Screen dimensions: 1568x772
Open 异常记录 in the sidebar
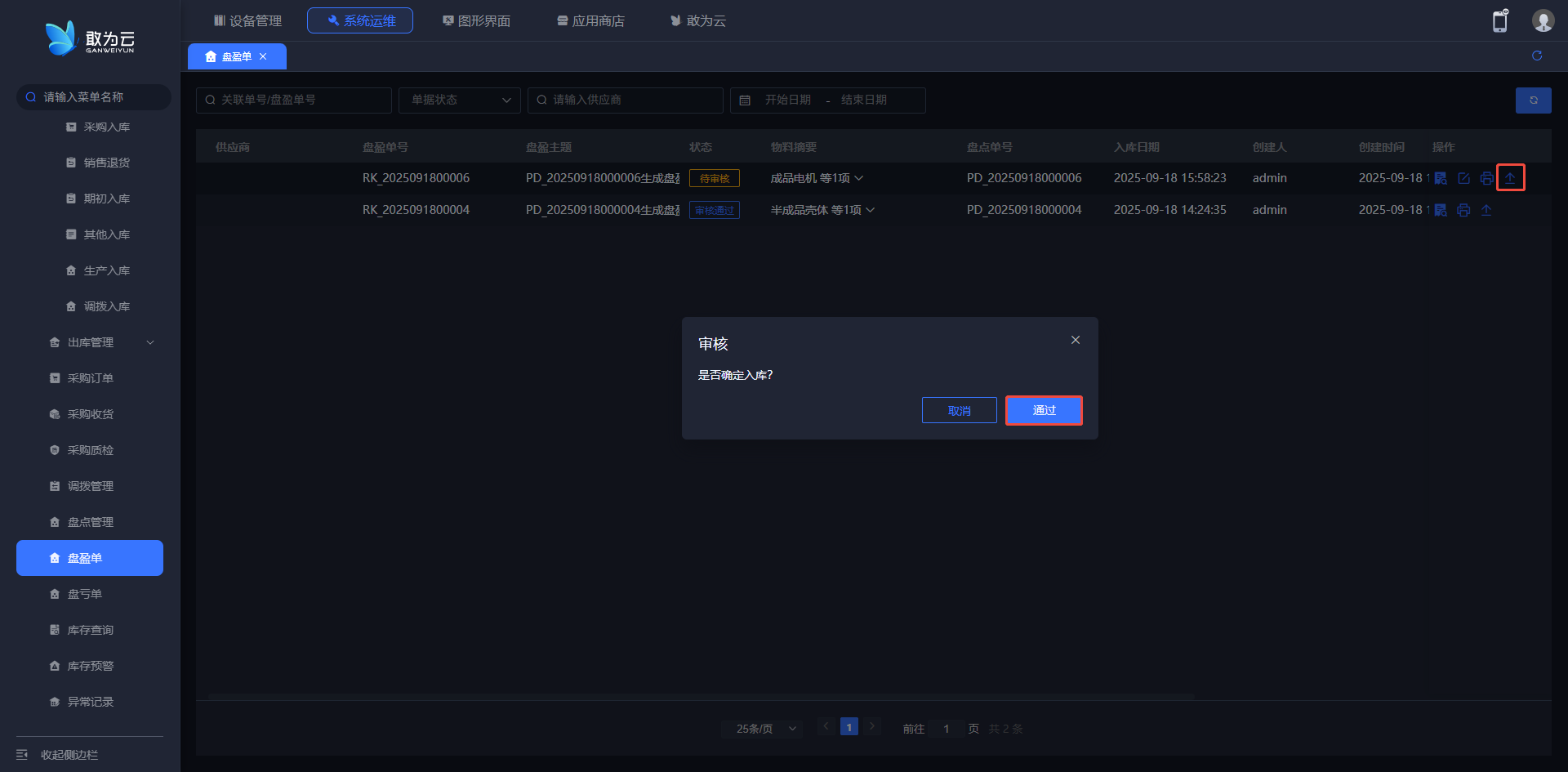[x=90, y=702]
